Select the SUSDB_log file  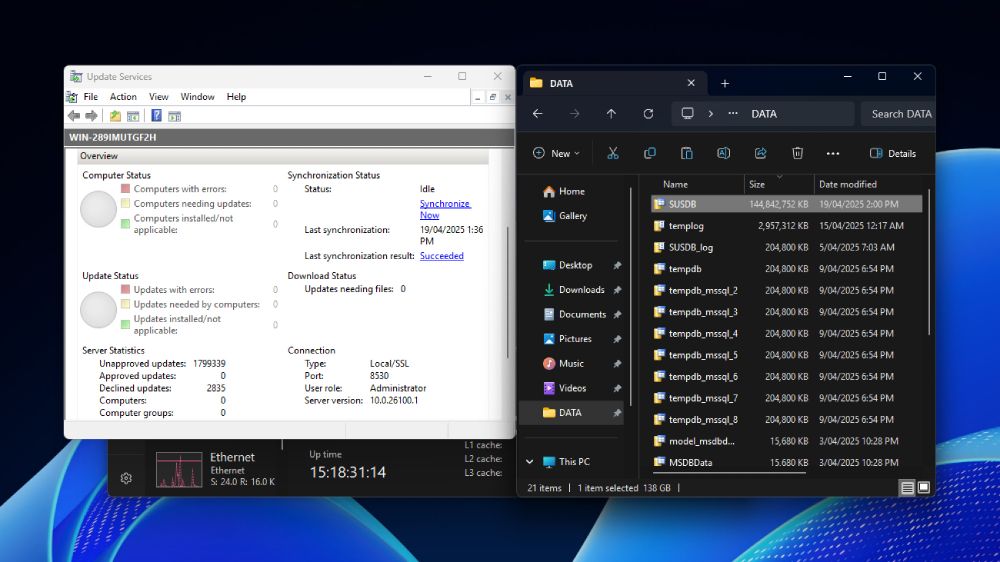pos(786,248)
